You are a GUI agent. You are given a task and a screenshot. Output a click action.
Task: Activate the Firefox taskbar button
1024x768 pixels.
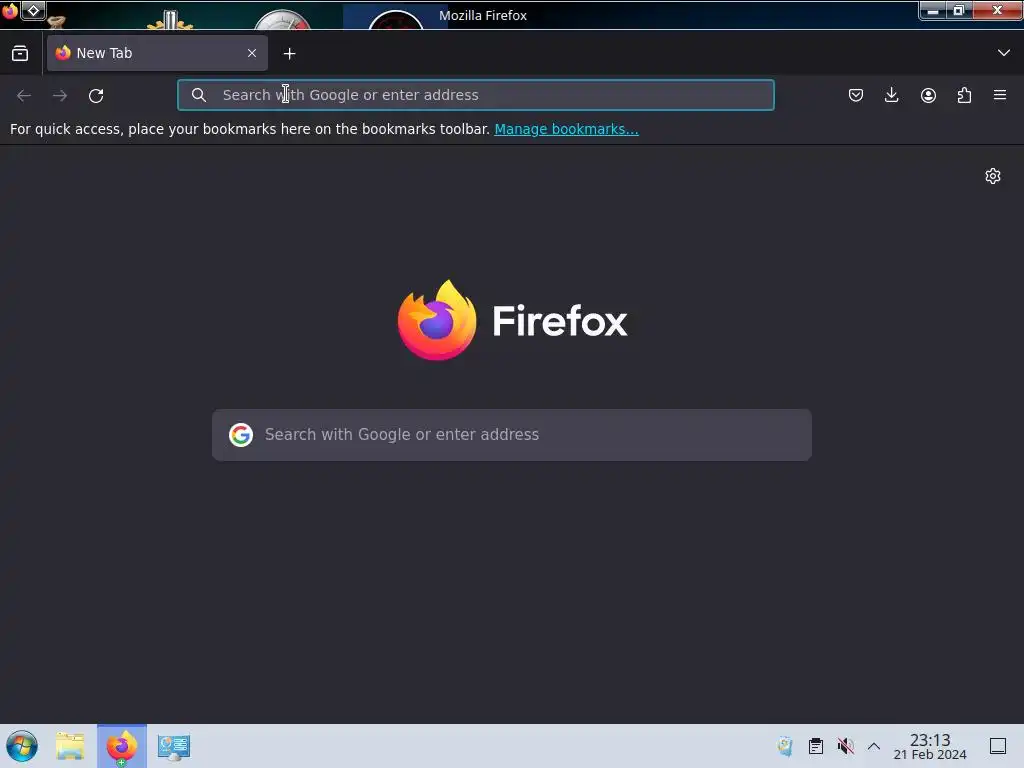[x=122, y=746]
